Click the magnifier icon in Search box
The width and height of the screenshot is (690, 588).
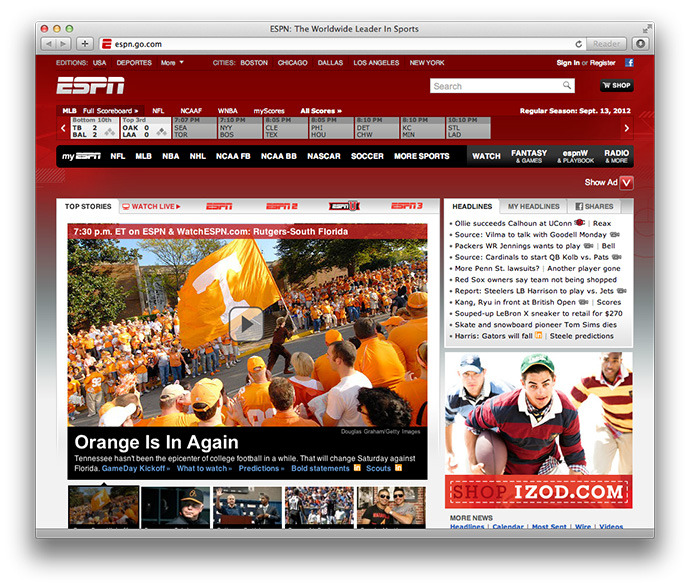click(x=567, y=85)
